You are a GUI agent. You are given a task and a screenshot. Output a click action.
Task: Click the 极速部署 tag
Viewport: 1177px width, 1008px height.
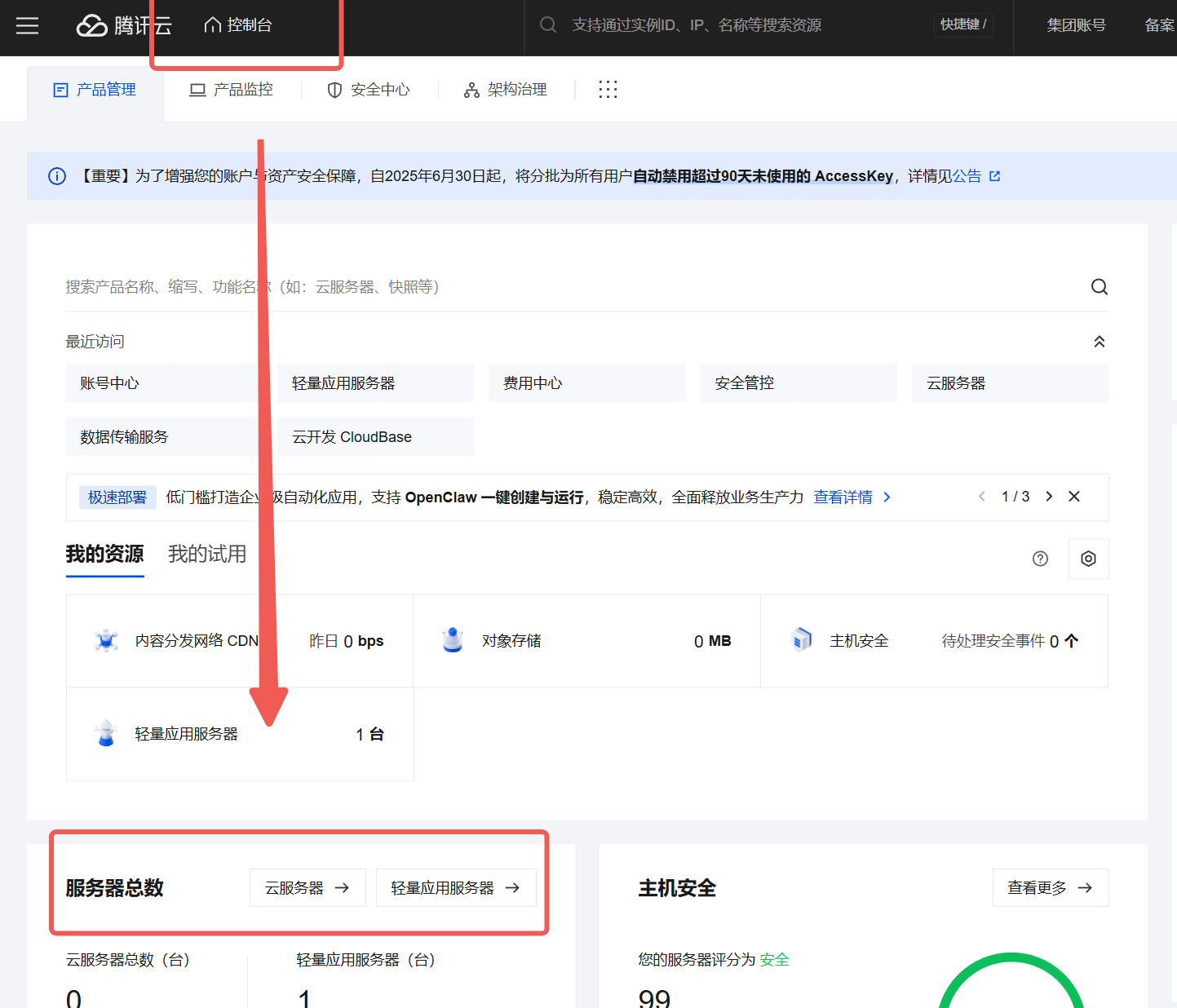pos(117,497)
